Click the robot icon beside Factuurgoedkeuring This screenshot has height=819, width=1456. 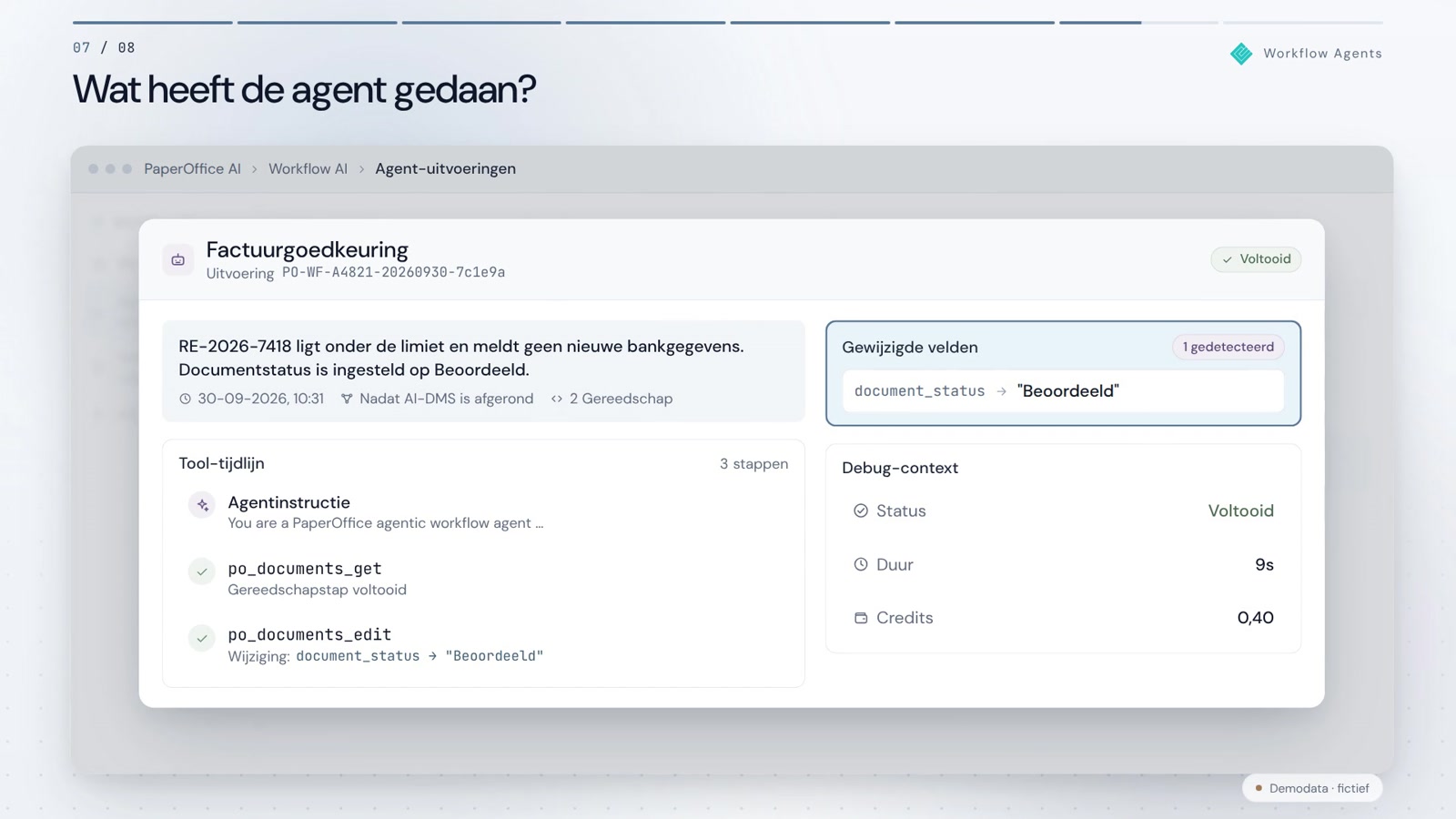click(x=178, y=260)
